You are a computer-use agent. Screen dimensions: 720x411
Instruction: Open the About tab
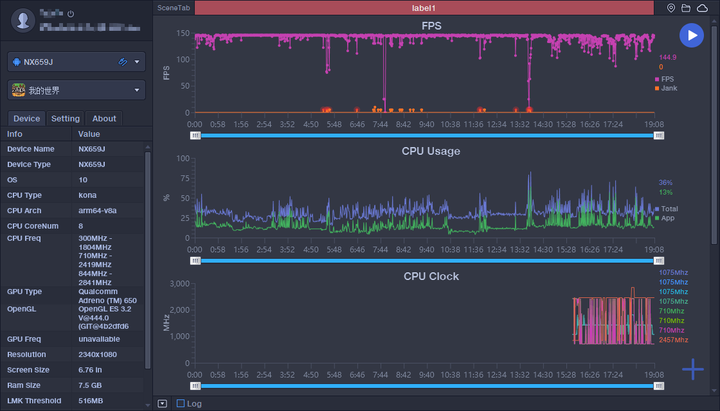point(104,118)
